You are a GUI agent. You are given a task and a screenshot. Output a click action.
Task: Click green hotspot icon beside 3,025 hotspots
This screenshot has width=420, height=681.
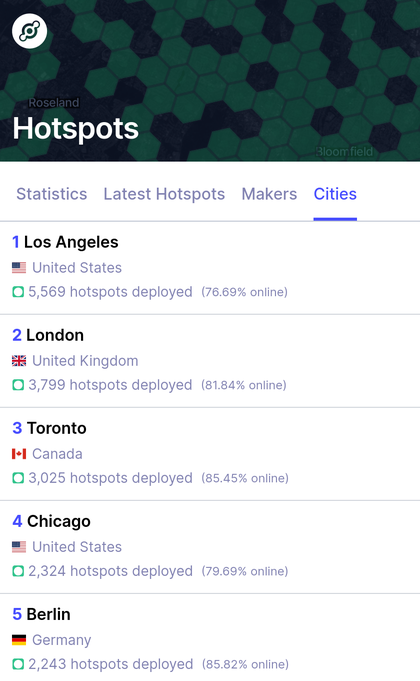coord(18,478)
